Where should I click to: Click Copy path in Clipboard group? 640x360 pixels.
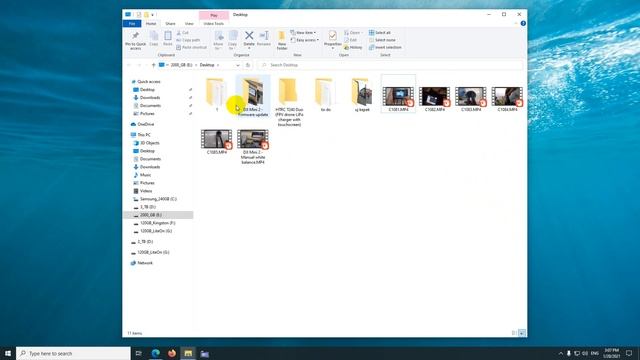coord(188,40)
